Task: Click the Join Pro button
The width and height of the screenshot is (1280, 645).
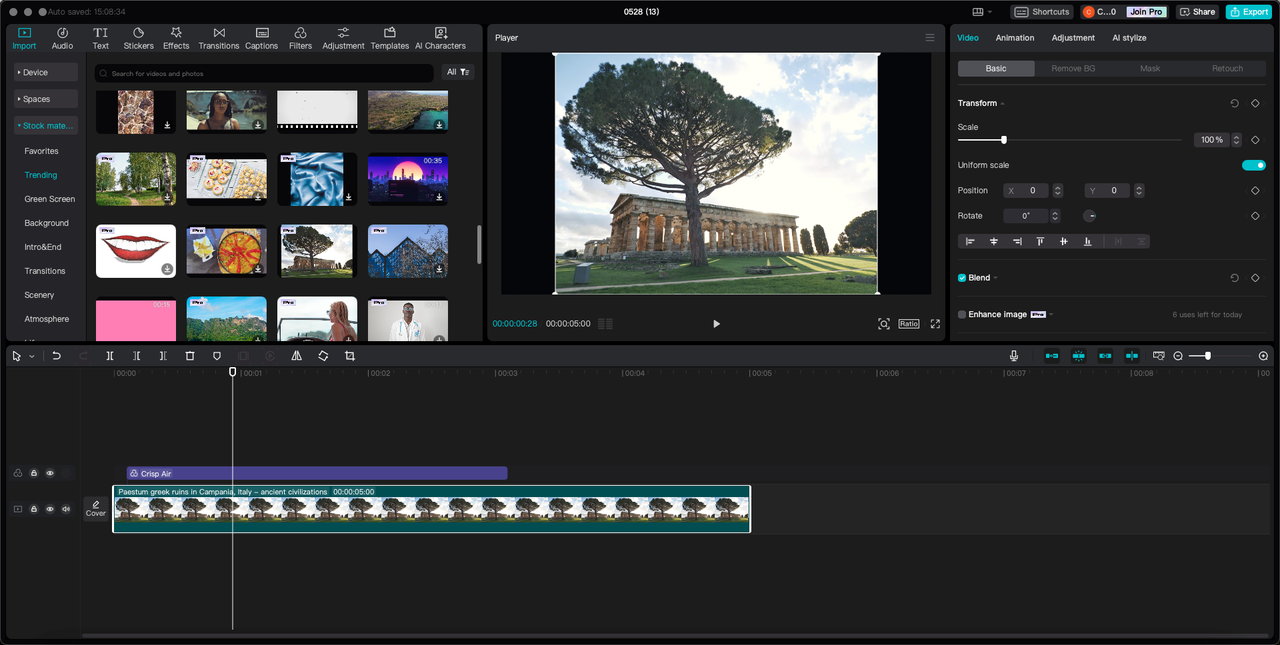Action: pyautogui.click(x=1146, y=12)
